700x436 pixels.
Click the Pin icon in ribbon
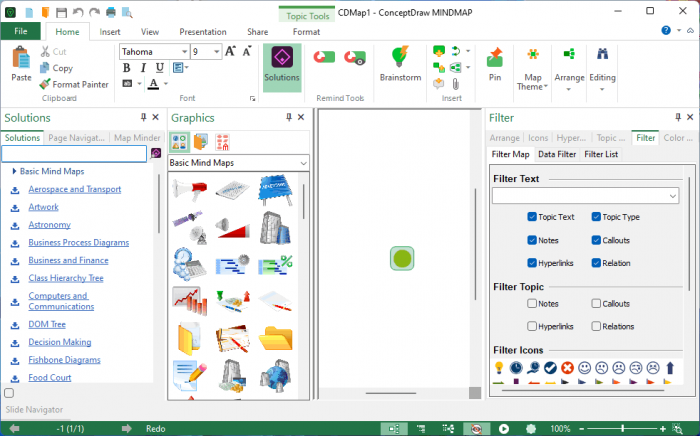494,65
